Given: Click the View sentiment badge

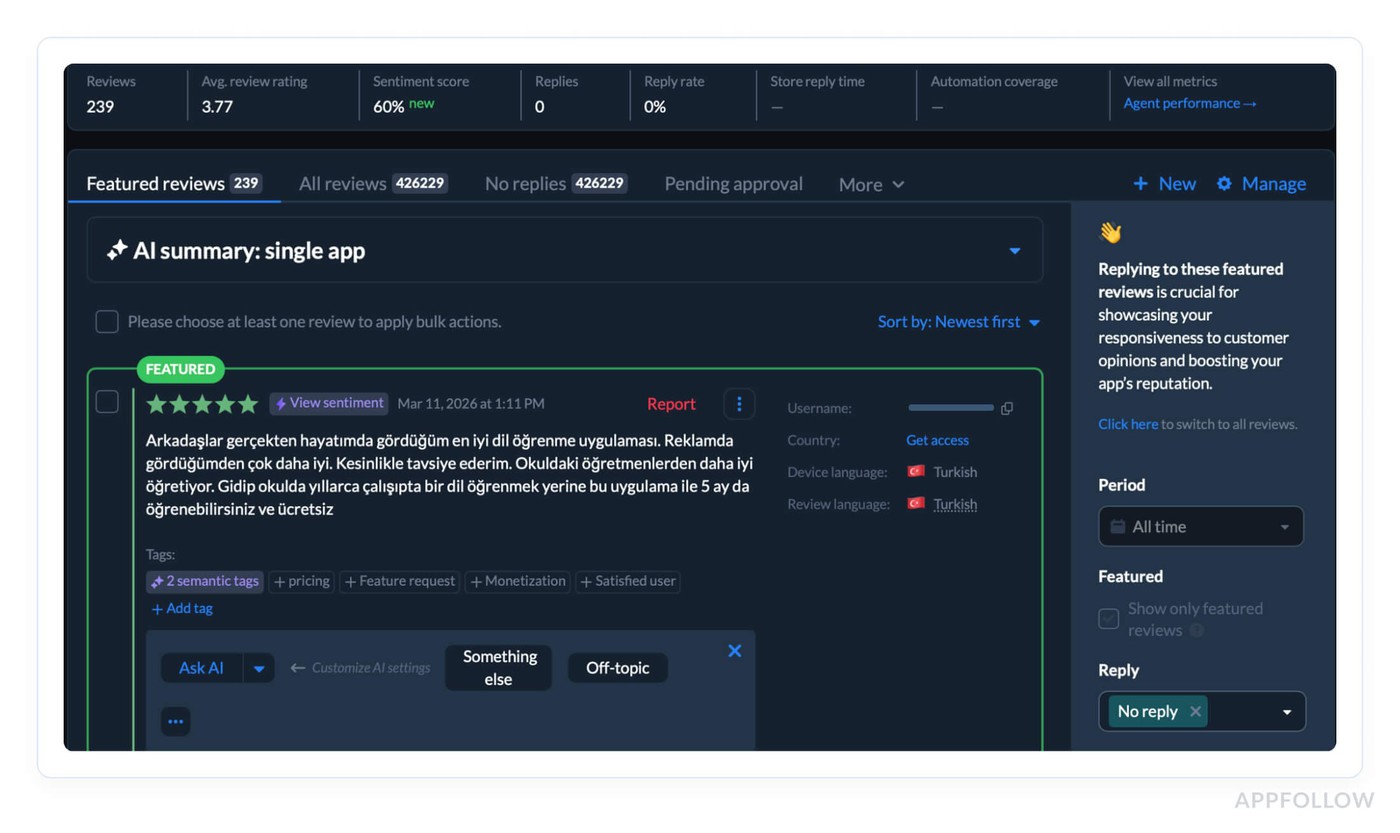Looking at the screenshot, I should [329, 403].
